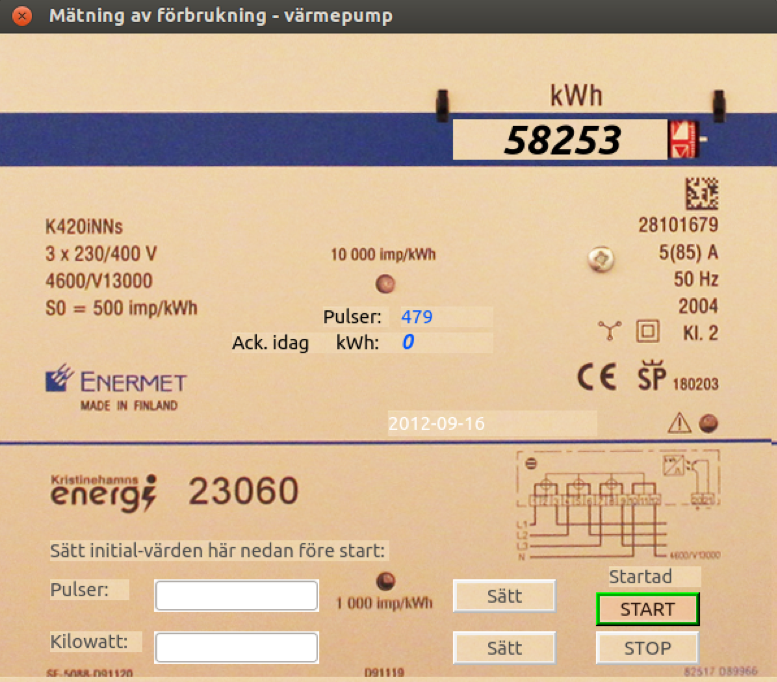
Task: Click the 58253 kWh meter reading display
Action: (x=560, y=140)
